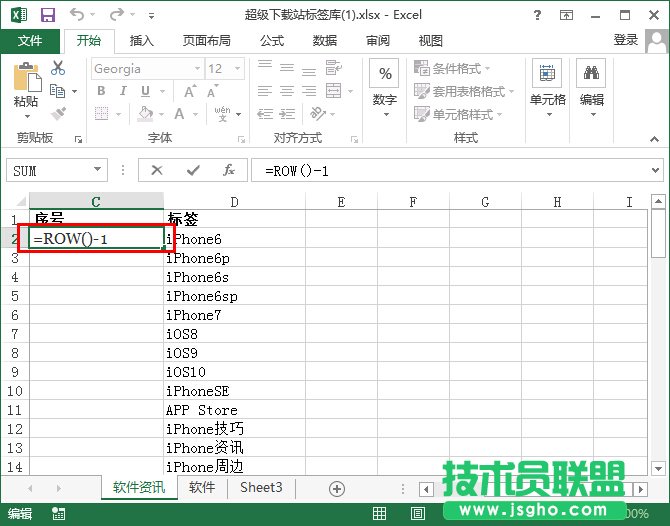This screenshot has width=670, height=526.
Task: Expand the formula bar chevron
Action: tap(655, 170)
